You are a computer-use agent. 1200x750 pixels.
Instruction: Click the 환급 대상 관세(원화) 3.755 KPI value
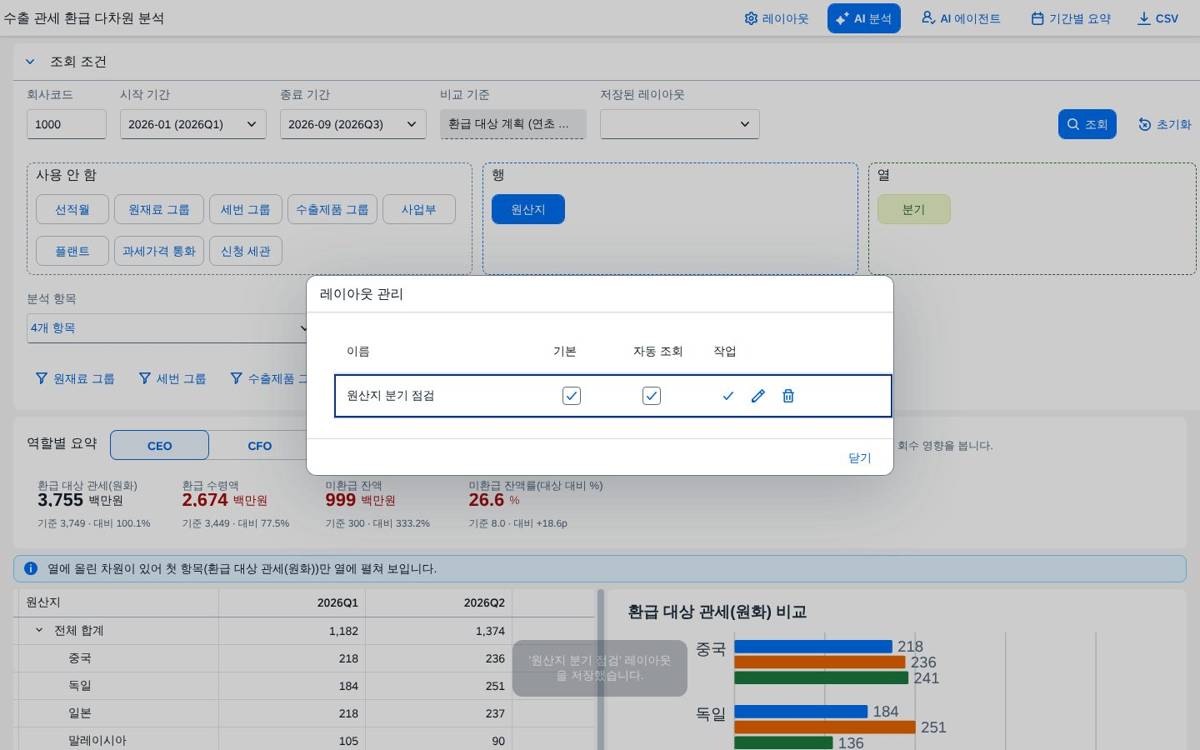click(60, 500)
